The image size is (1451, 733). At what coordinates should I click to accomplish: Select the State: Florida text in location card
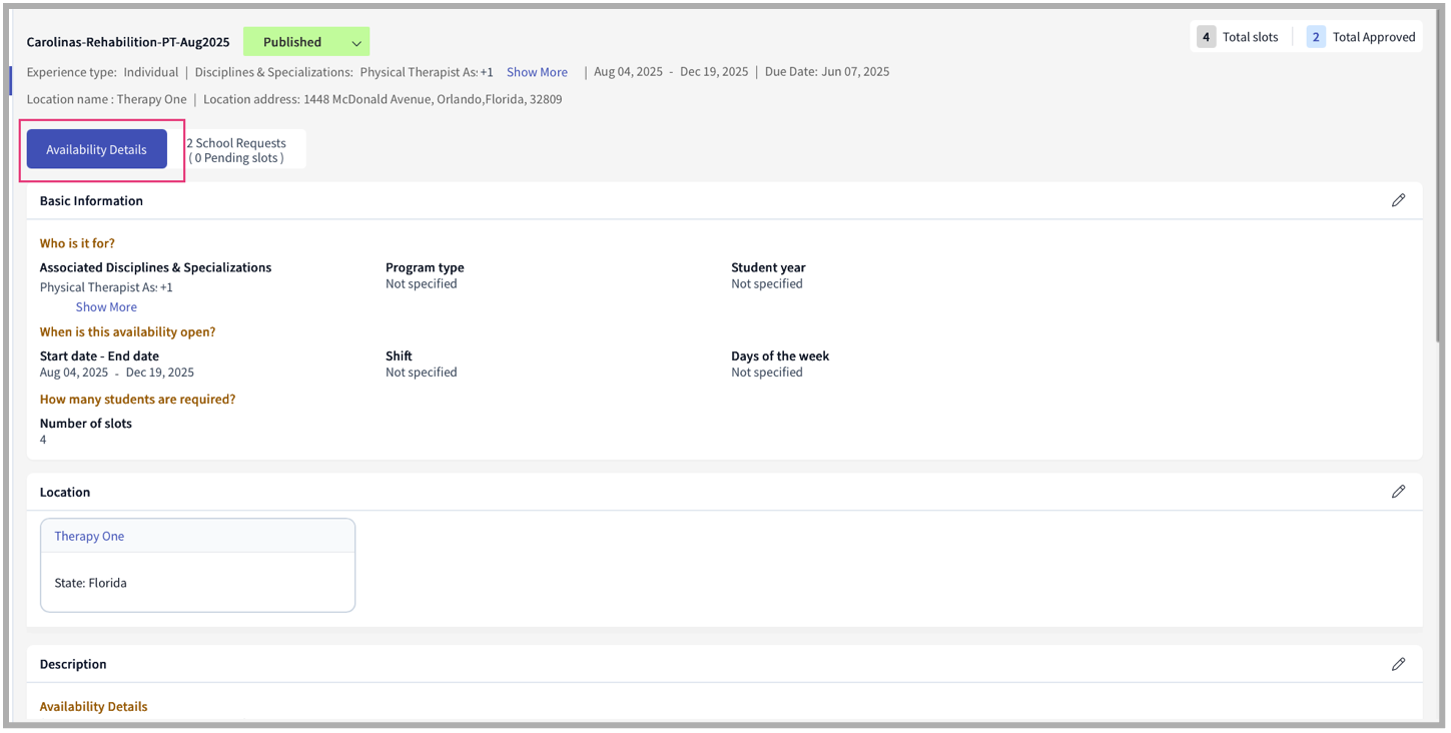point(91,583)
